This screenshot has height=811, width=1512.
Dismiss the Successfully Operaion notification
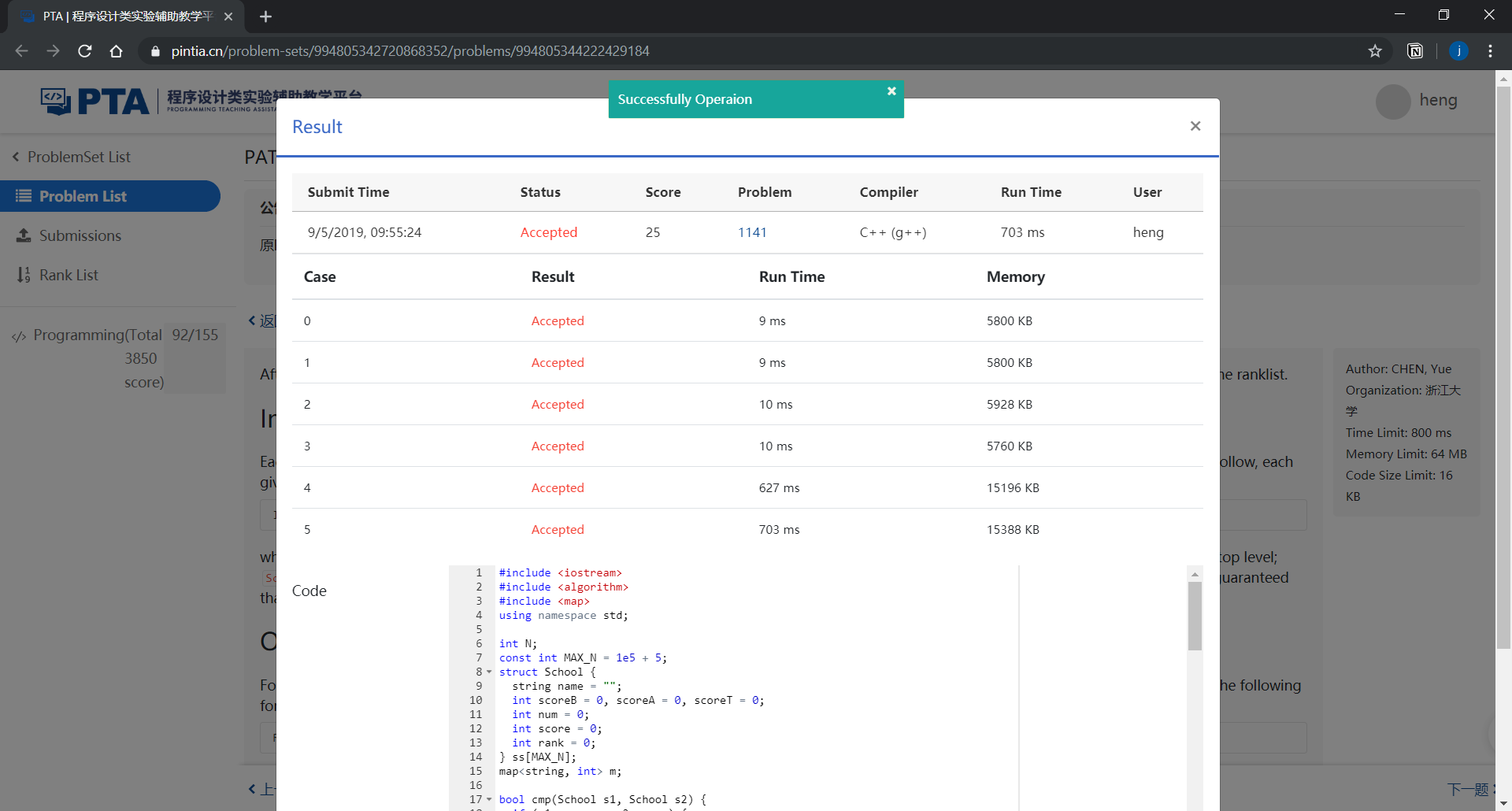tap(891, 91)
